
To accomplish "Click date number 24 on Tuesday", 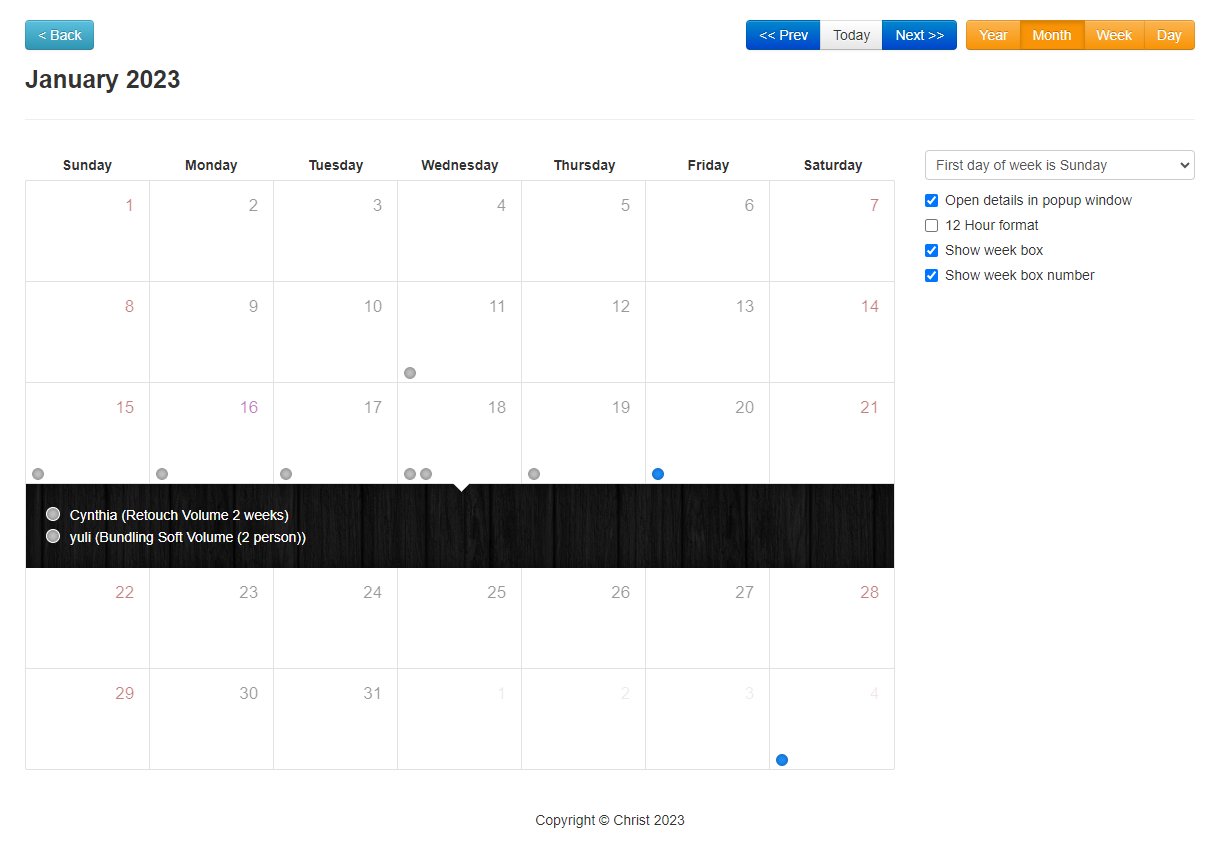I will 373,592.
